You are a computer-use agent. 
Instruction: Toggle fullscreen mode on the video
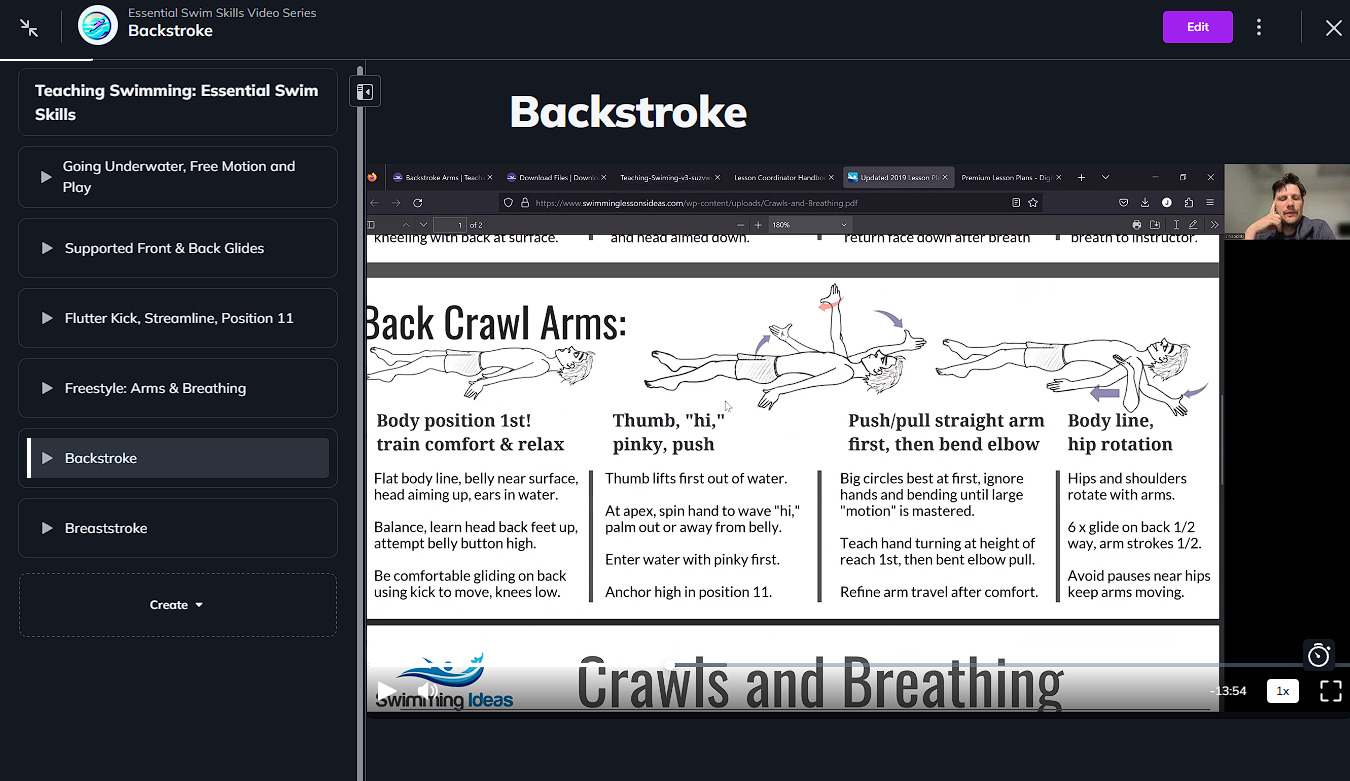click(1330, 690)
